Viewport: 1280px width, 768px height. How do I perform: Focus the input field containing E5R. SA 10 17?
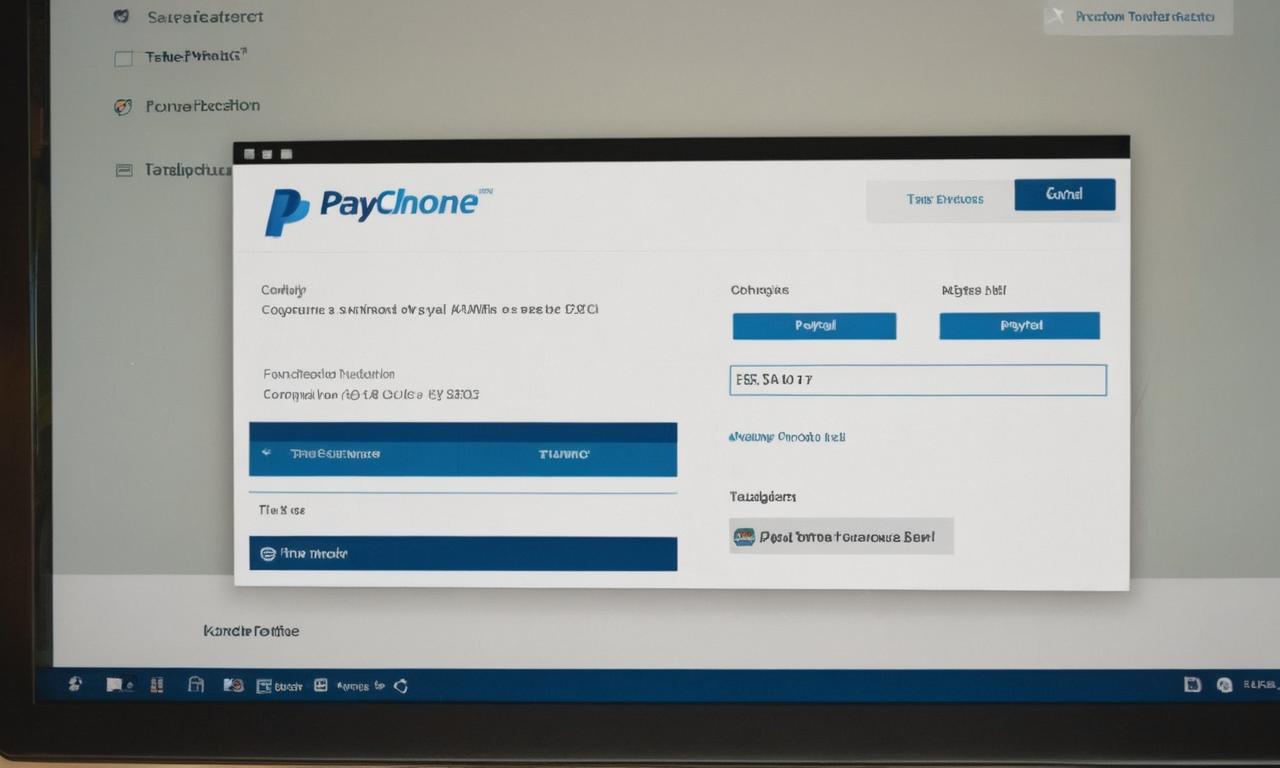click(918, 380)
